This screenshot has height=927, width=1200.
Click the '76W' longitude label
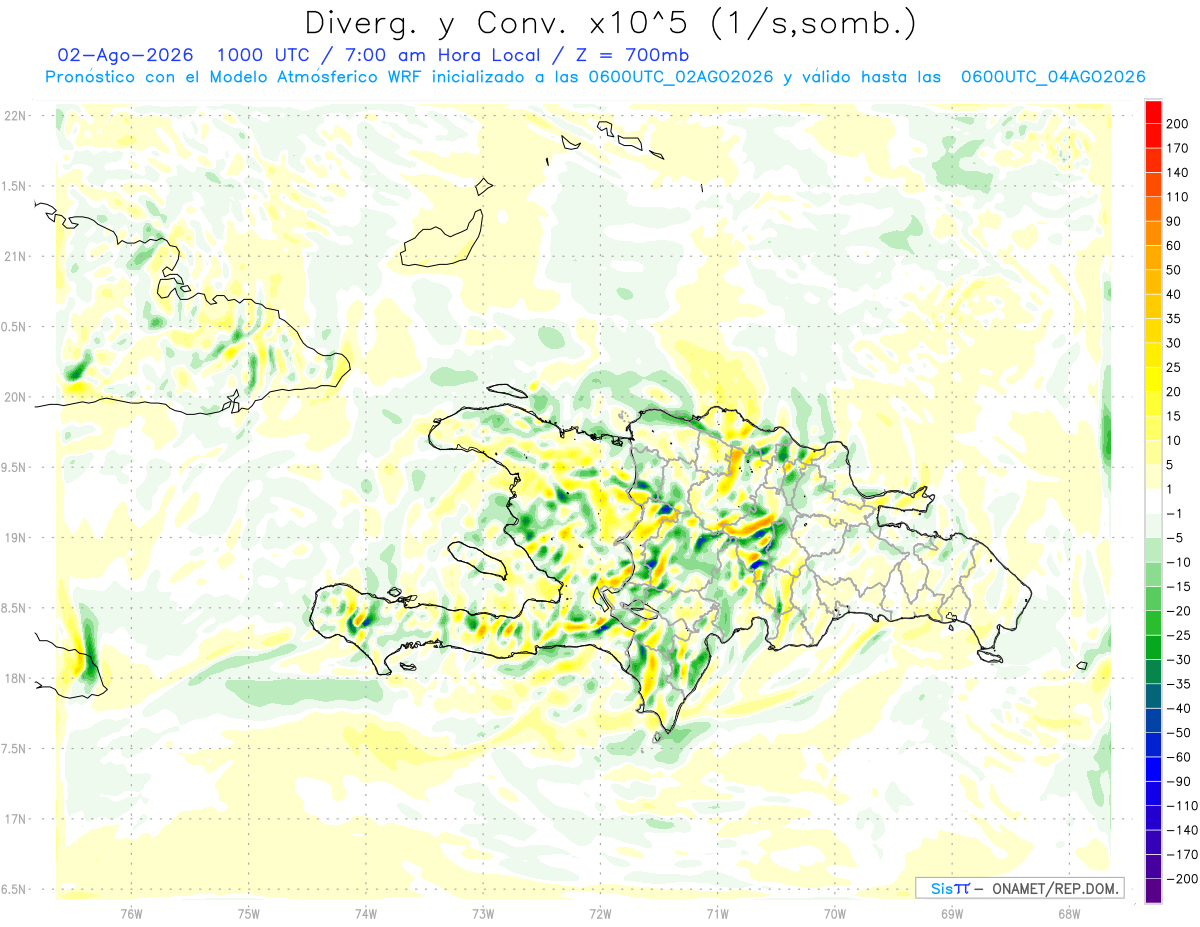pyautogui.click(x=132, y=914)
